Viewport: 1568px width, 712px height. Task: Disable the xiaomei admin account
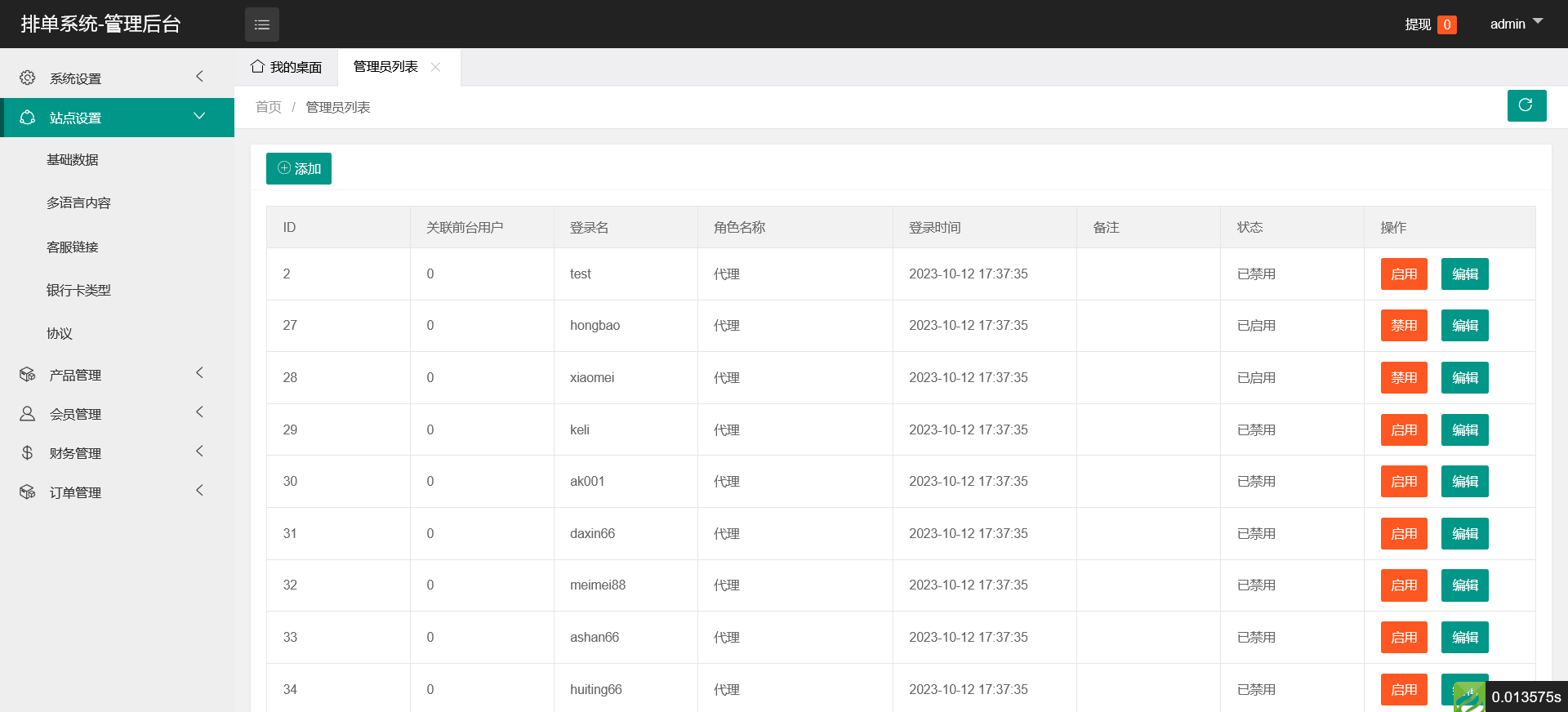[1403, 378]
